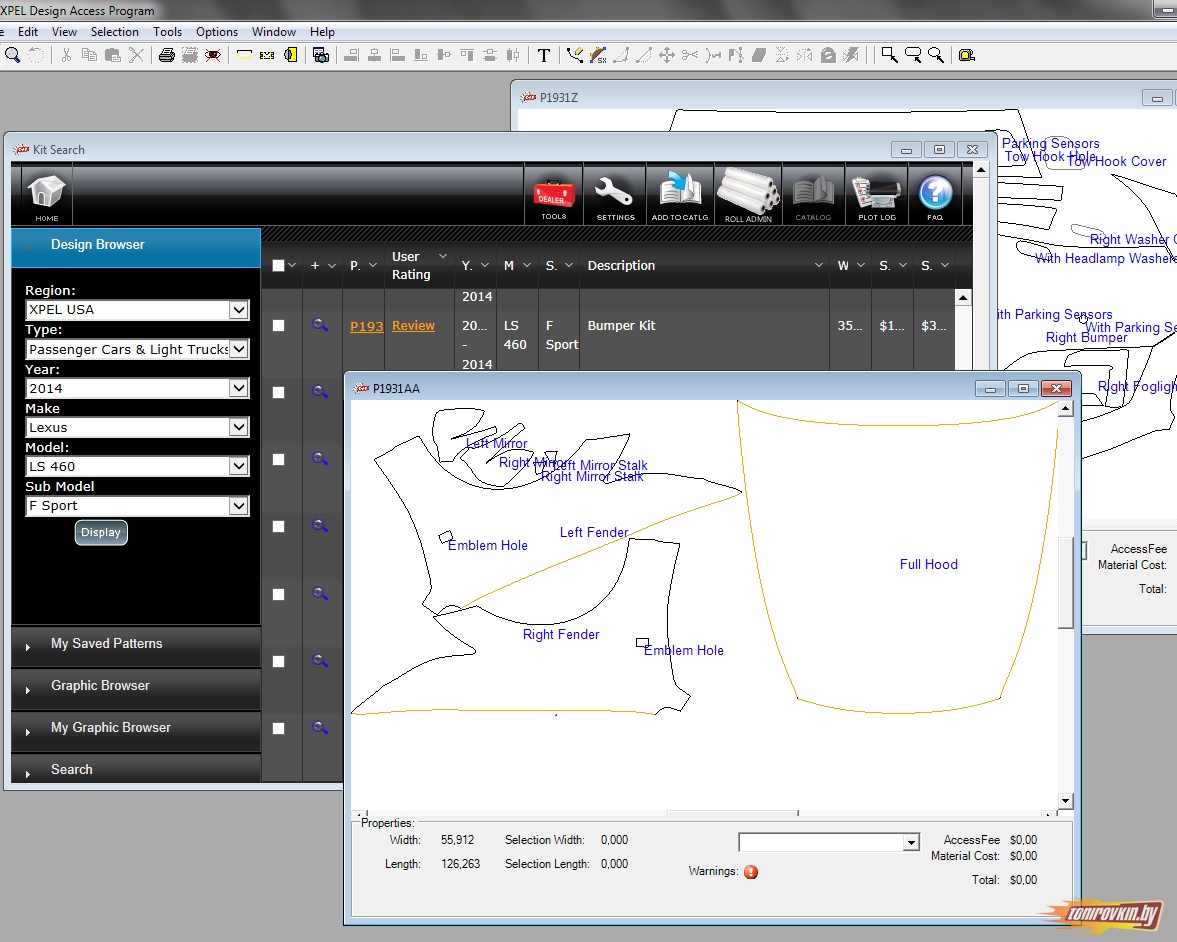Click the shape SX fill tool icon
The height and width of the screenshot is (942, 1177).
598,55
